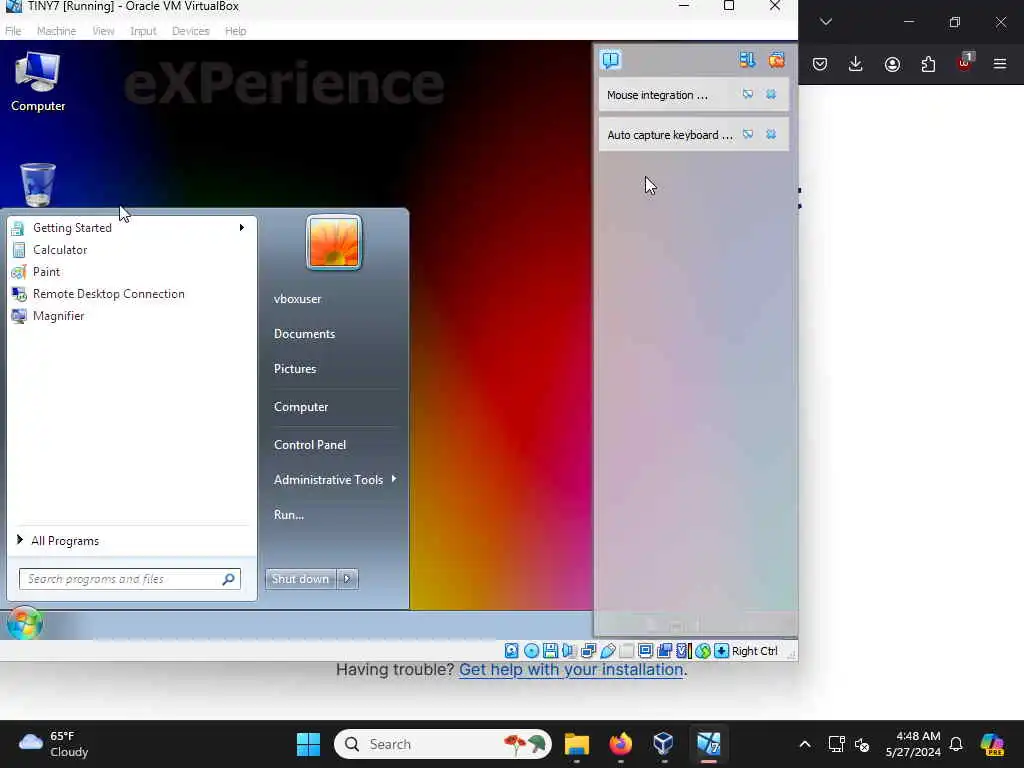
Task: Open Computer from Start menu right pane
Action: point(301,407)
